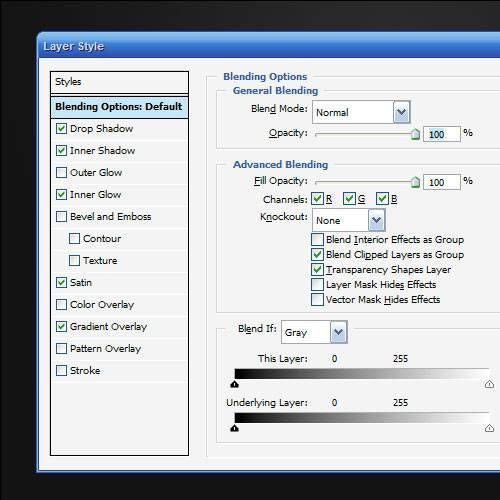Click the Opacity slider handle
Viewport: 500px width, 500px height.
click(415, 134)
